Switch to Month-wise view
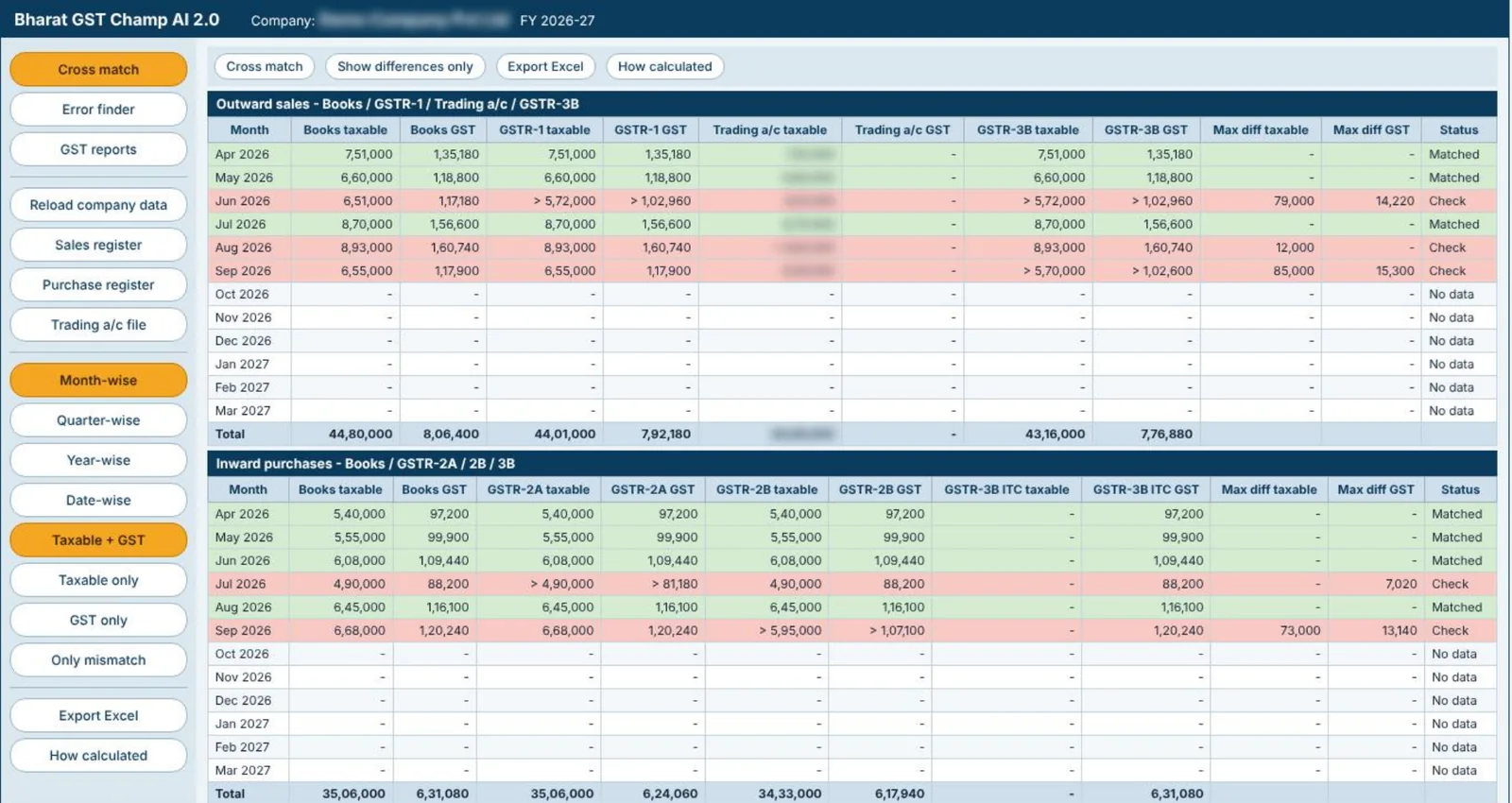 coord(98,380)
